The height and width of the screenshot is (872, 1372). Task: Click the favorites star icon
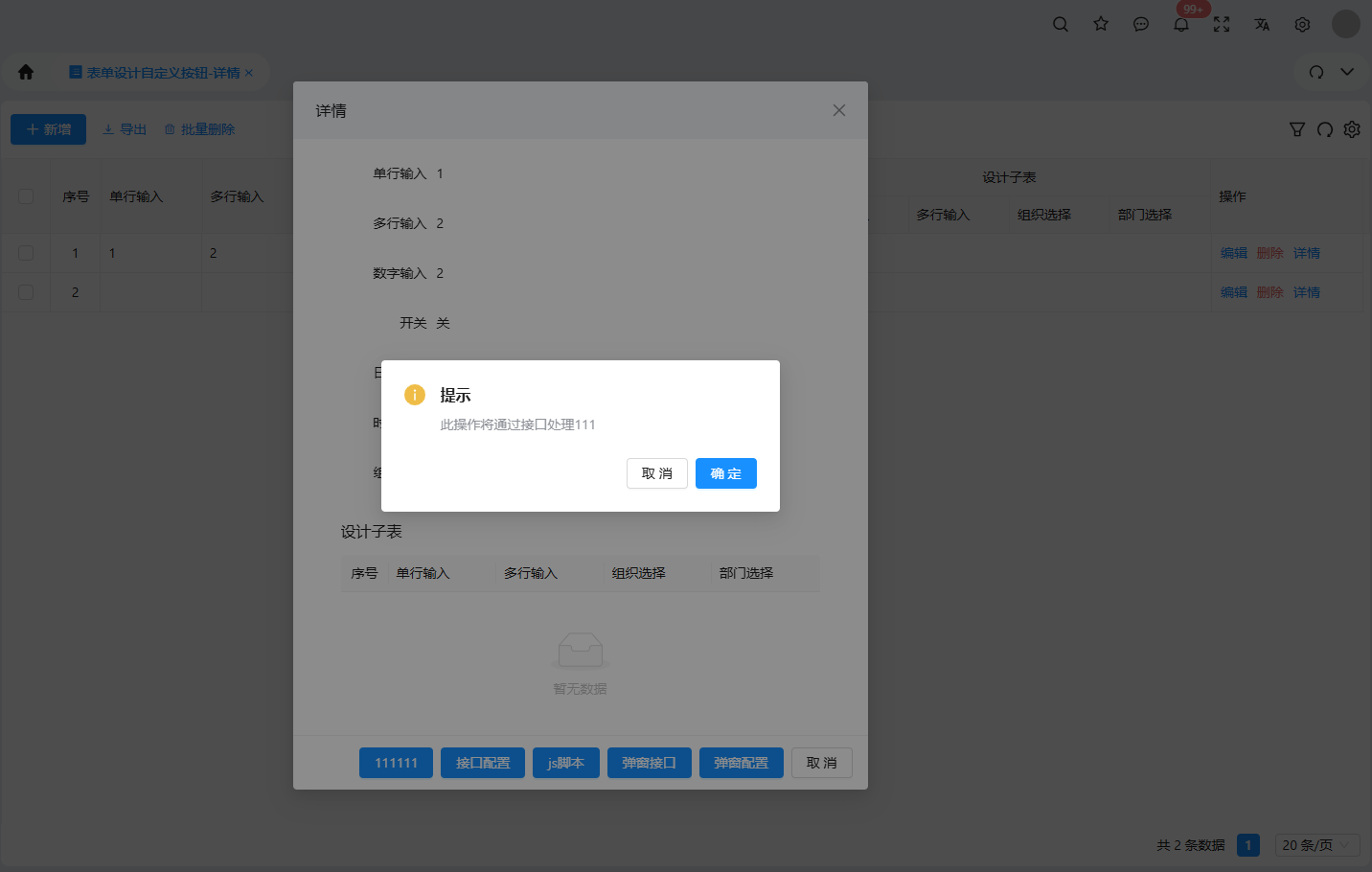click(1101, 24)
